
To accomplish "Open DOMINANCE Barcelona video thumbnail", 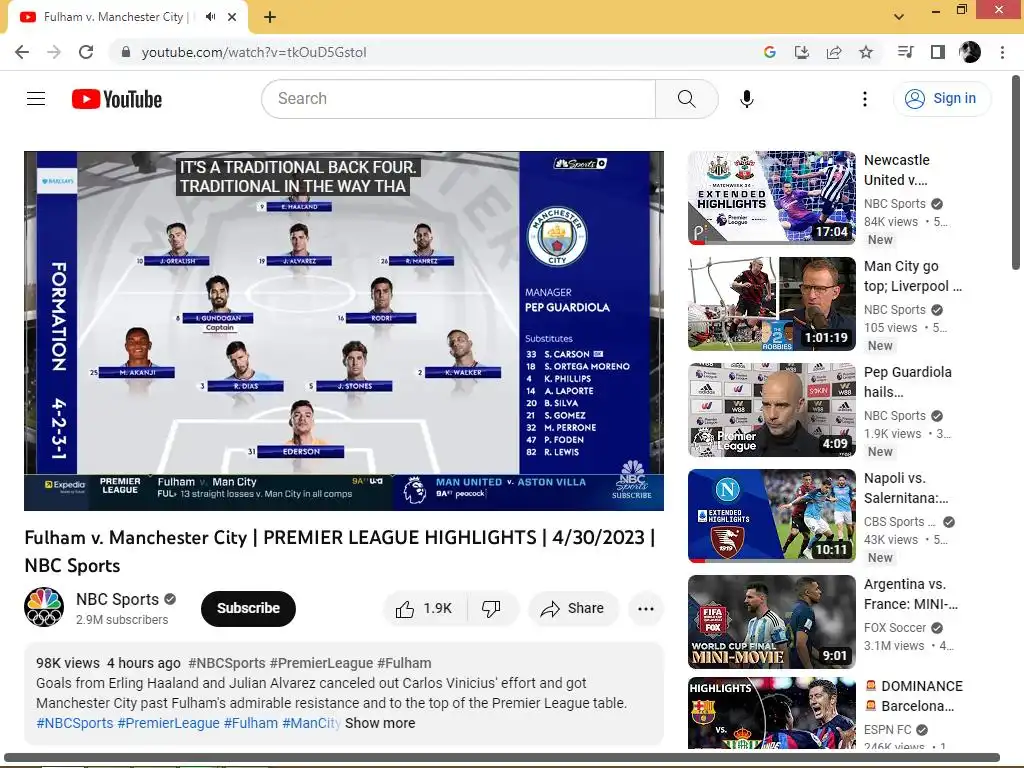I will 771,713.
